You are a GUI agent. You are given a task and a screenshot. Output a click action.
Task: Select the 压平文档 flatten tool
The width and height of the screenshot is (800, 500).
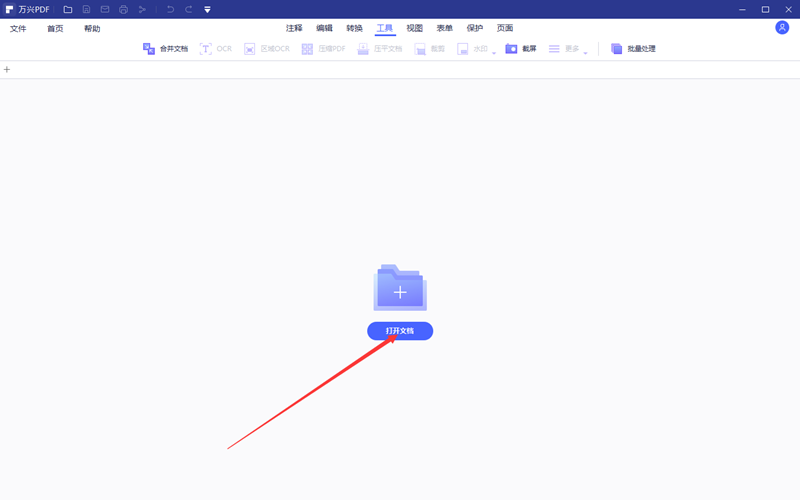[380, 49]
